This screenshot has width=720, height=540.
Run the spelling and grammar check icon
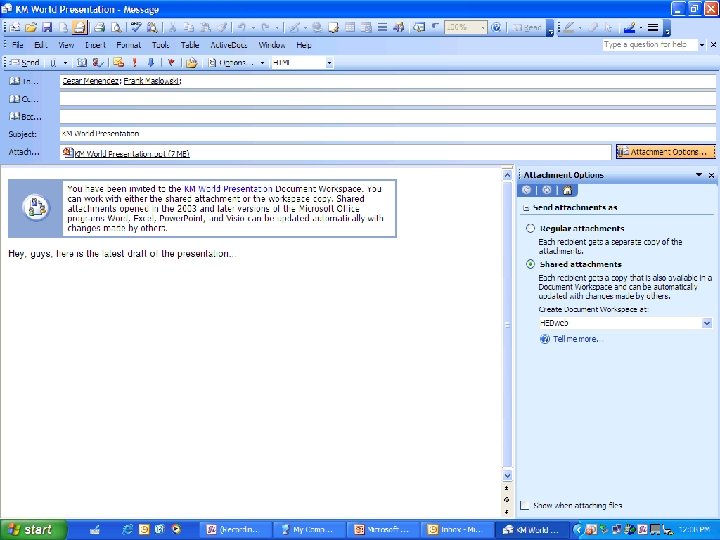[135, 28]
